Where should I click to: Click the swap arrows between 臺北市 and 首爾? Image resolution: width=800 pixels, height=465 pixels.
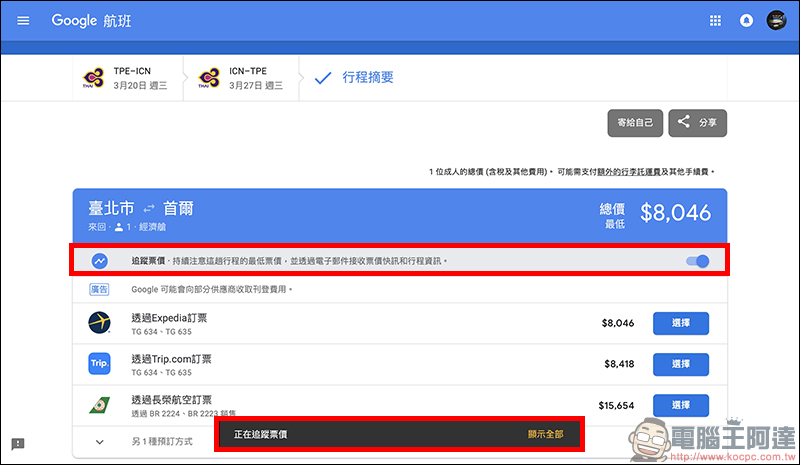click(148, 208)
